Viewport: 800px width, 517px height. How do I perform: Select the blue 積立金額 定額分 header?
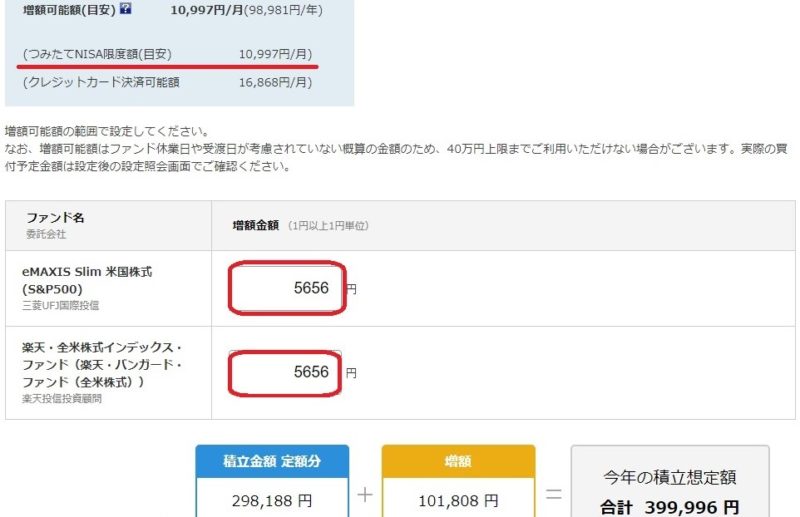[x=272, y=461]
